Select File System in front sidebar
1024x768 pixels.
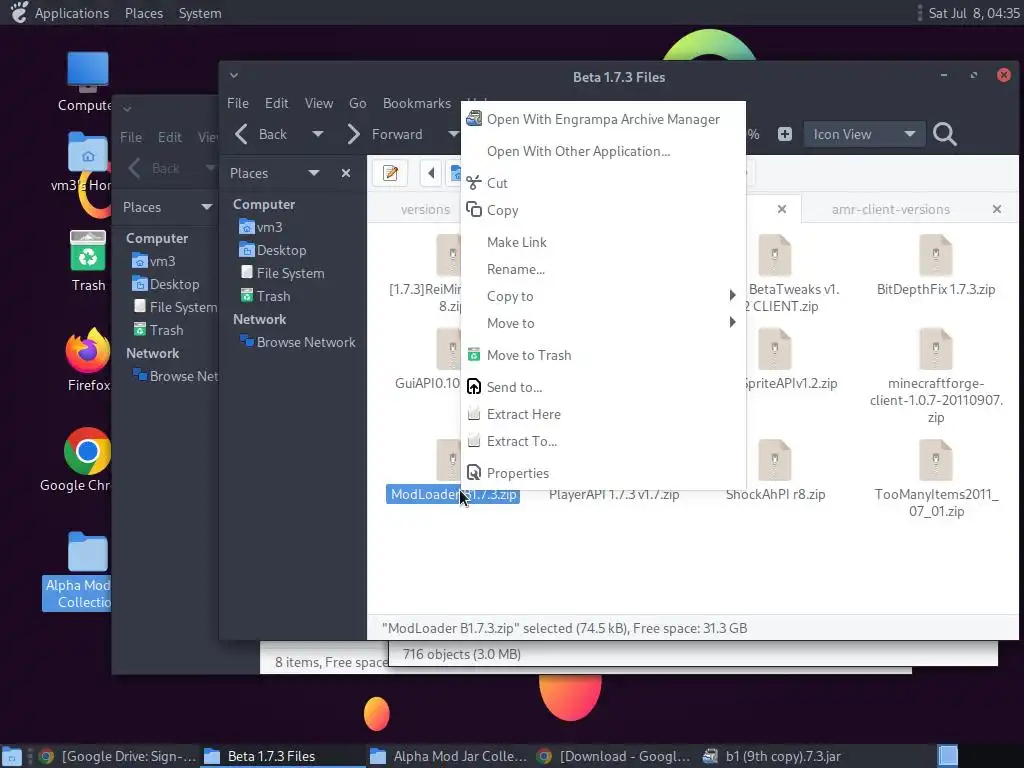[x=282, y=273]
